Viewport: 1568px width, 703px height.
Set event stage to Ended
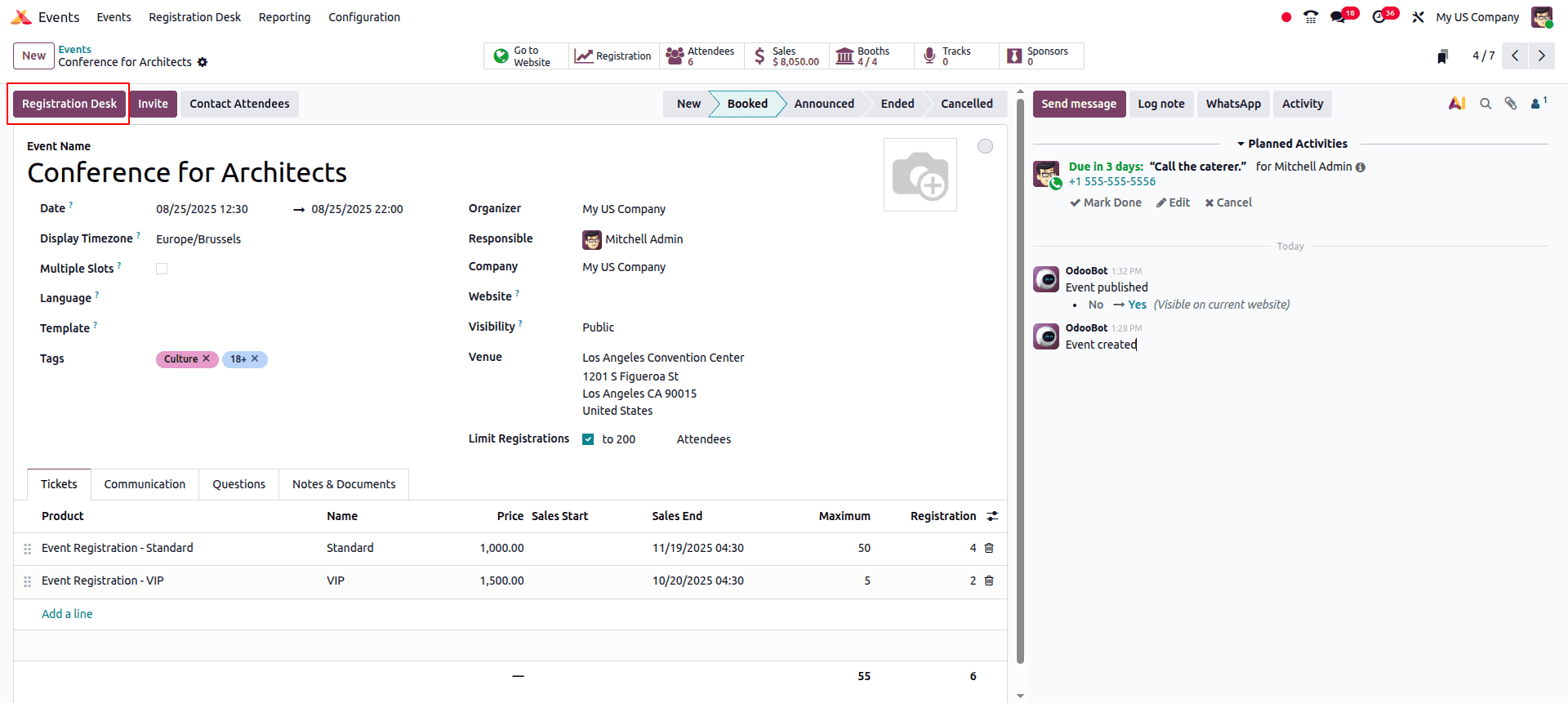[x=898, y=104]
